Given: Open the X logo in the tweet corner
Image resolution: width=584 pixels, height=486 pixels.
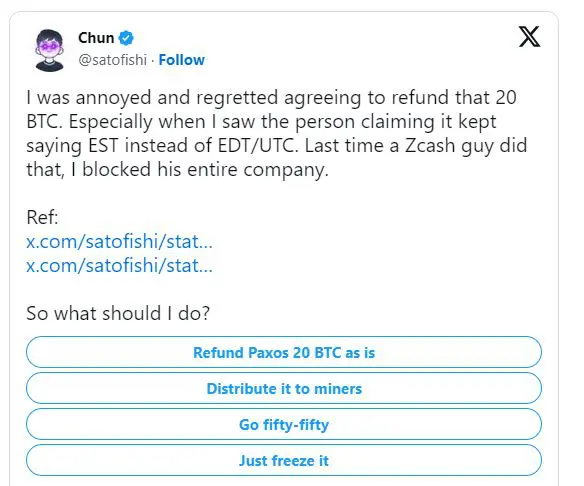Looking at the screenshot, I should (x=529, y=36).
